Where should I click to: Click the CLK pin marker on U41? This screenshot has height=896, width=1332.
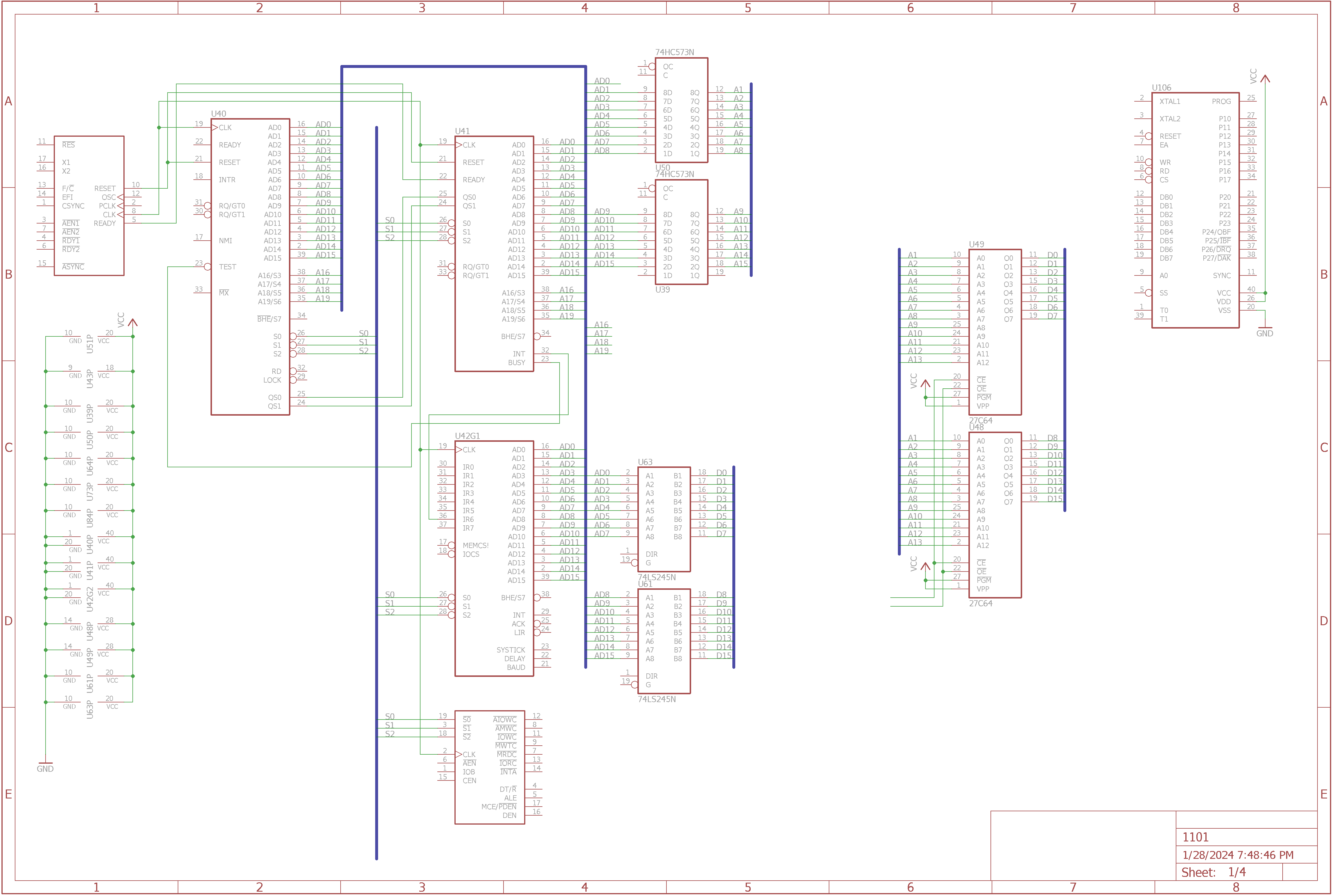pos(459,145)
